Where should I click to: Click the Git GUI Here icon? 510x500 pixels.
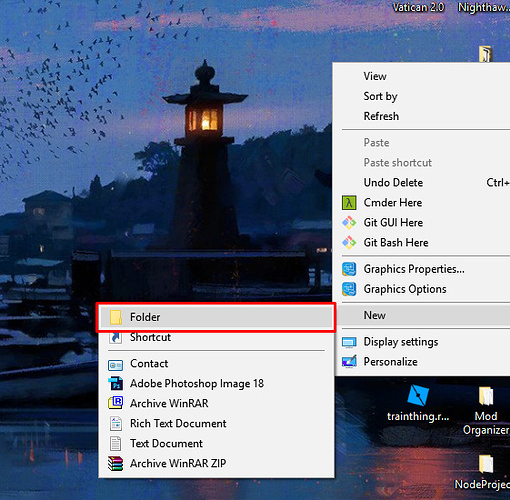click(x=349, y=223)
